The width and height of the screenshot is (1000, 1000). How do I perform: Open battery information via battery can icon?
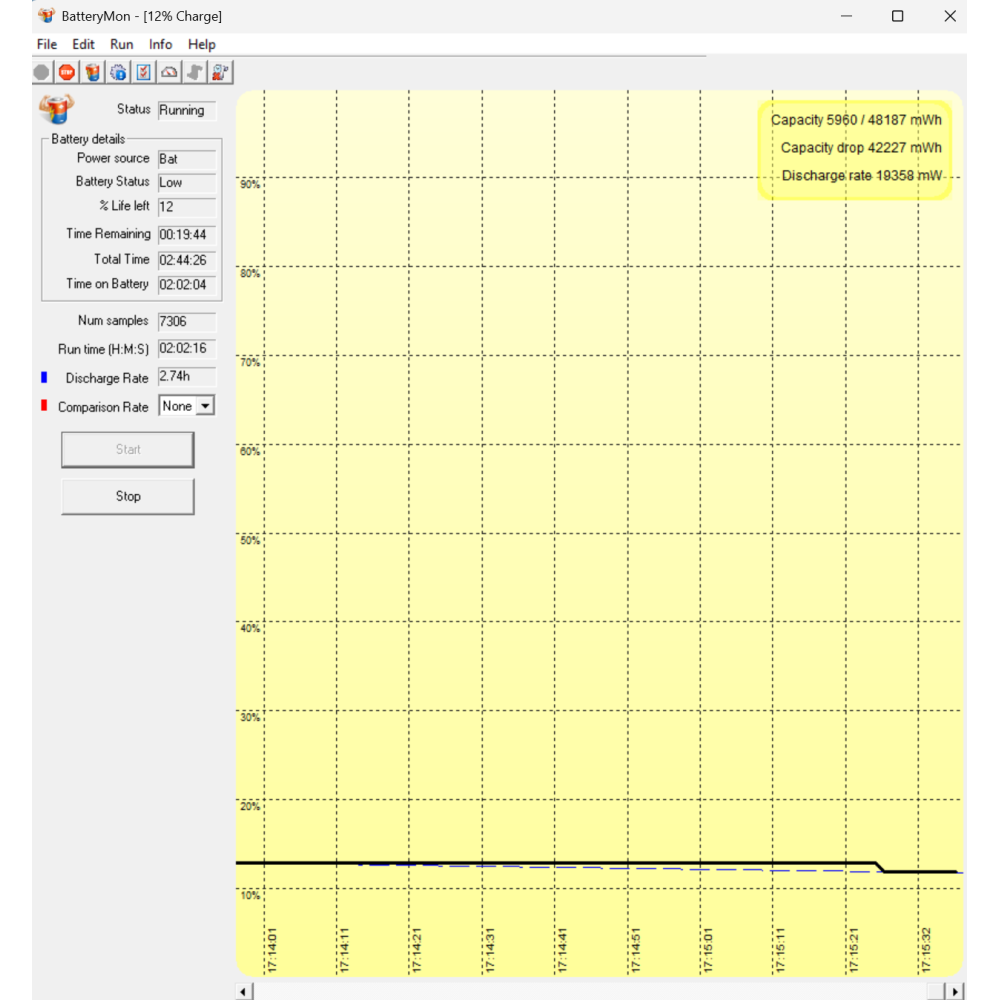(x=93, y=72)
